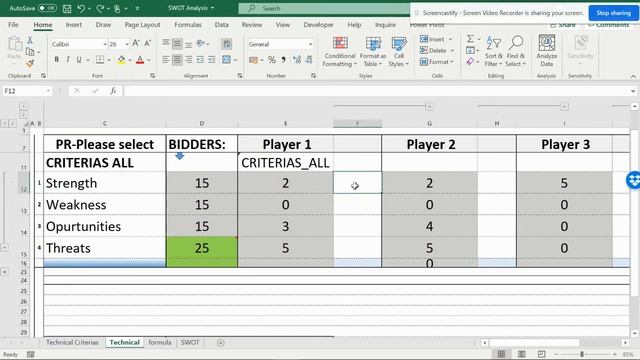The width and height of the screenshot is (640, 360).
Task: Click the Format cells button
Action: pos(437,62)
